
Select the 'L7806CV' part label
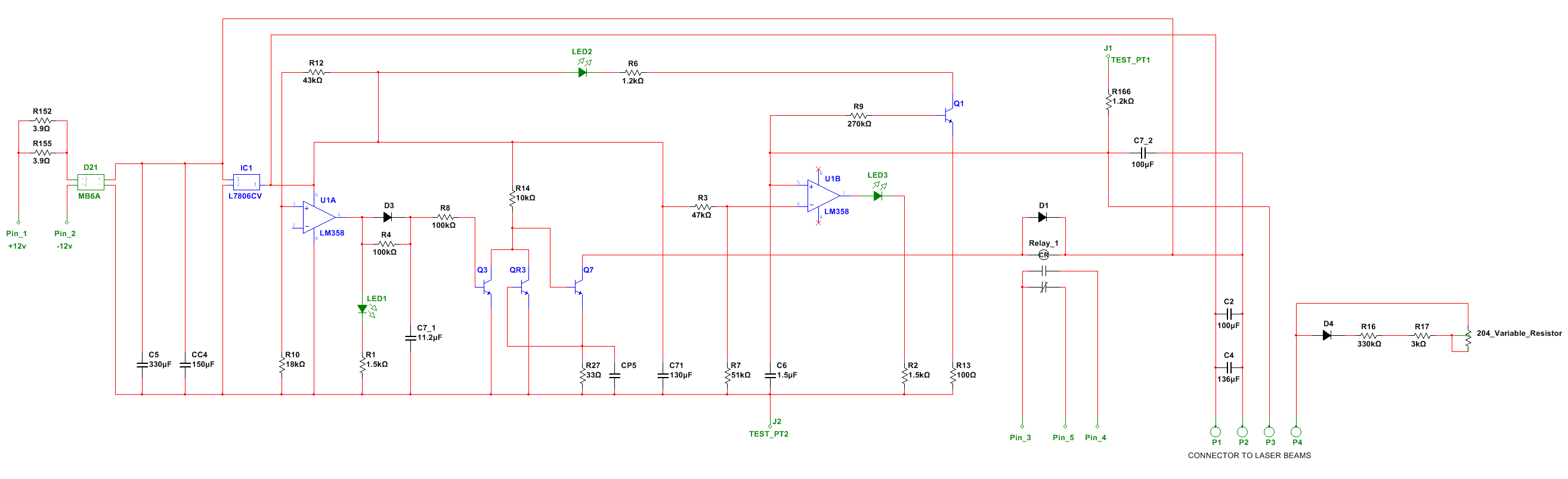click(x=245, y=196)
